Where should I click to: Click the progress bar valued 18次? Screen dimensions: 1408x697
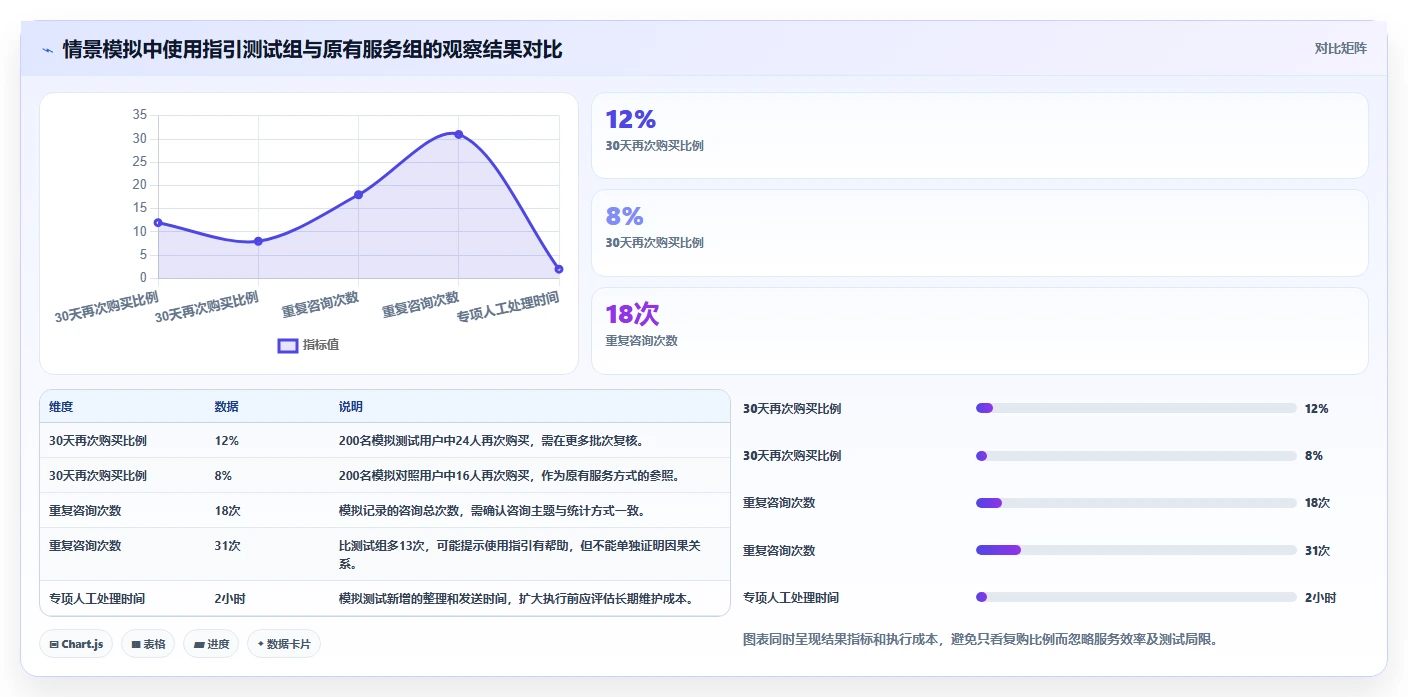coord(1136,503)
